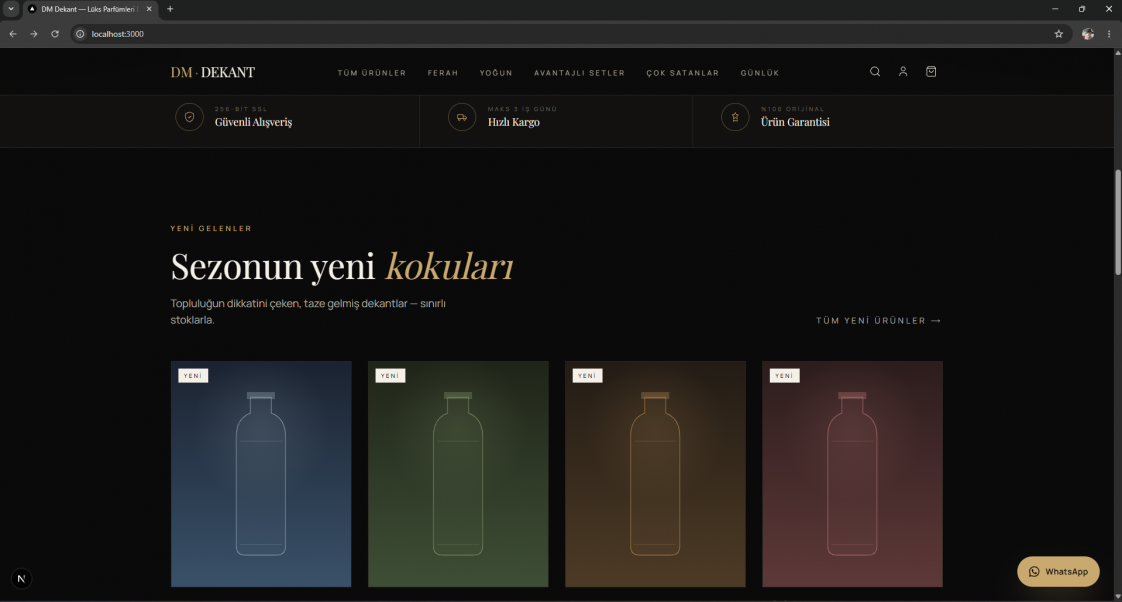Reload the page with the refresh icon

coord(54,34)
